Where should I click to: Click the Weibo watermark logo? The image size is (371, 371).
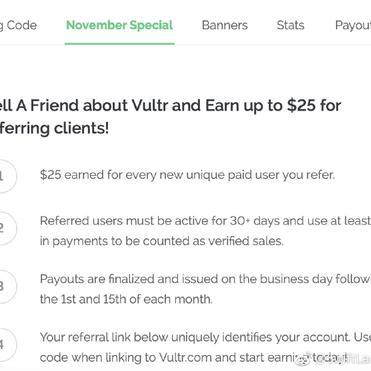click(x=303, y=360)
